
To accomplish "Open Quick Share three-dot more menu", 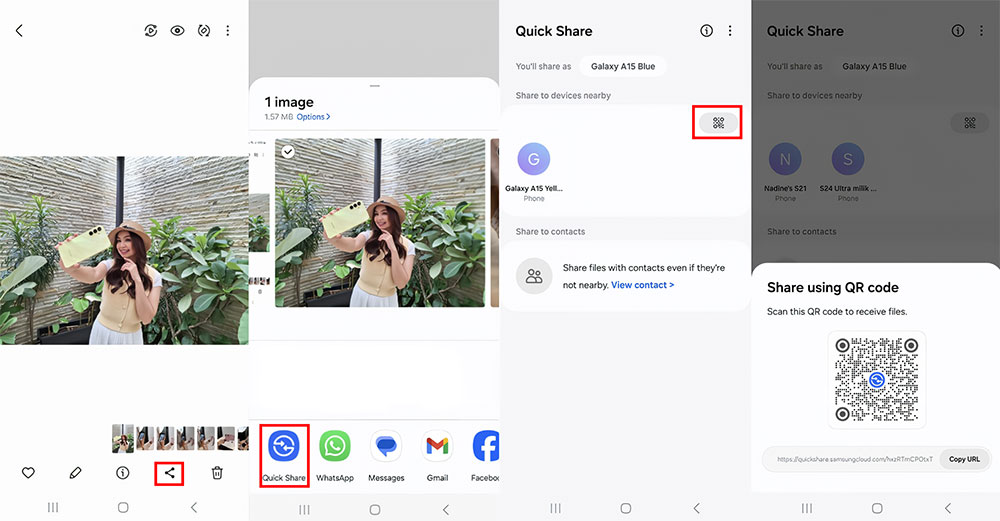I will [730, 31].
